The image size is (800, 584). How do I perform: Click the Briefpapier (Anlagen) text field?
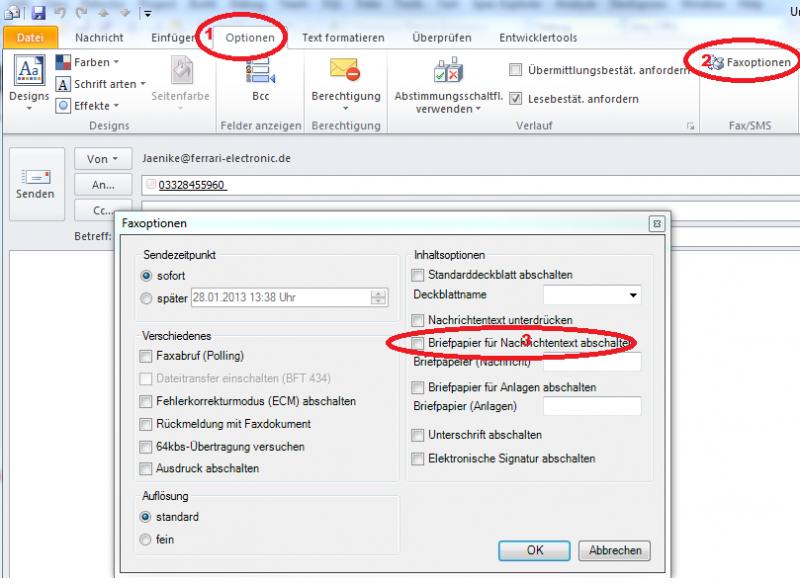pos(592,406)
